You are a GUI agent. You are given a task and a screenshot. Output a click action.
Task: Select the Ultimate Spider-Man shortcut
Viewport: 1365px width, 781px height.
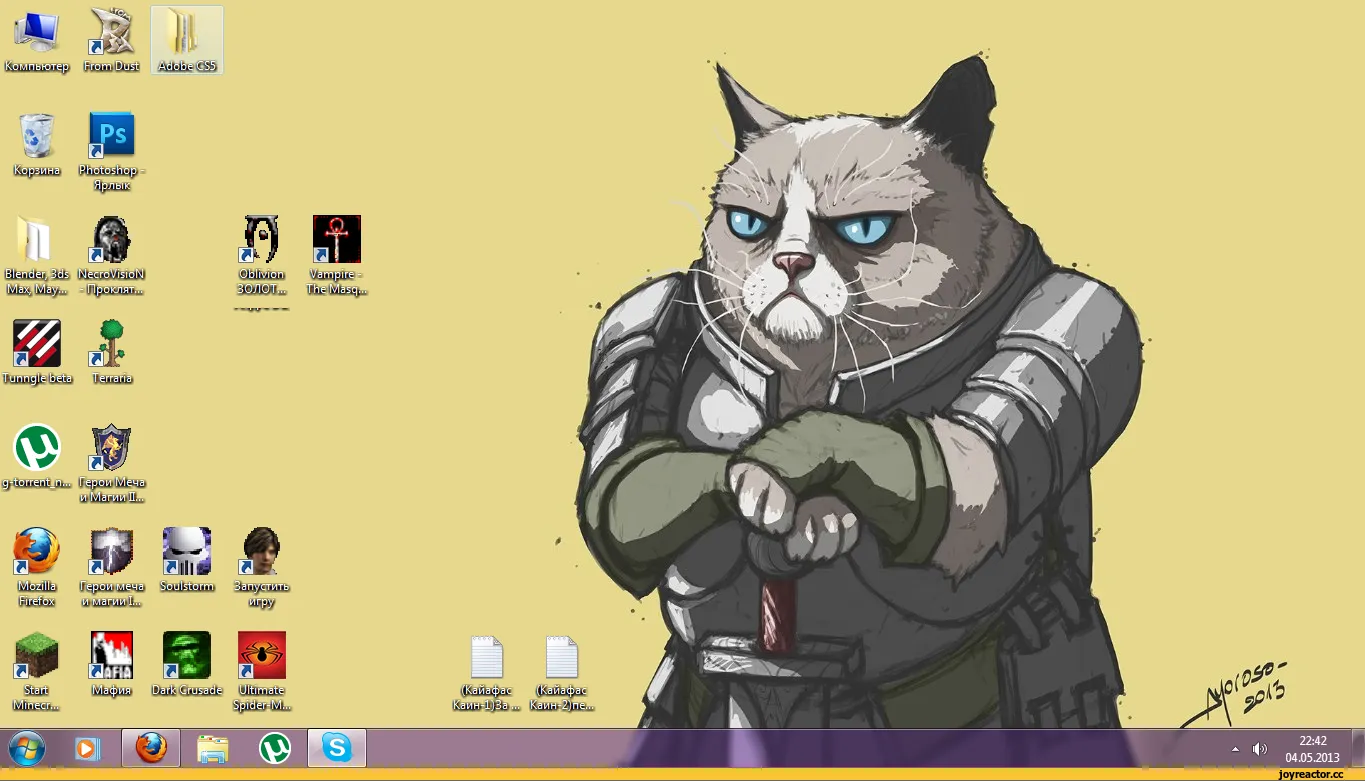[262, 671]
